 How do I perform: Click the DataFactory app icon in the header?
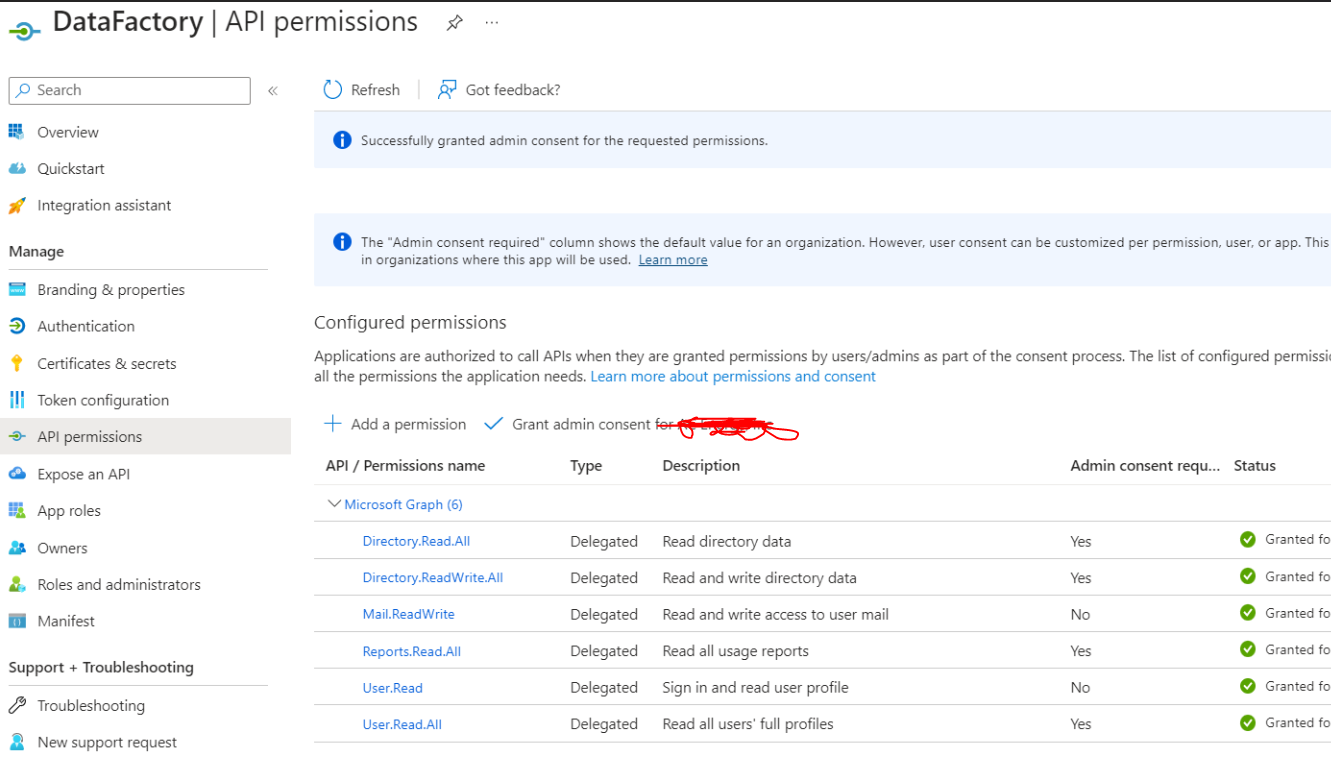[24, 31]
